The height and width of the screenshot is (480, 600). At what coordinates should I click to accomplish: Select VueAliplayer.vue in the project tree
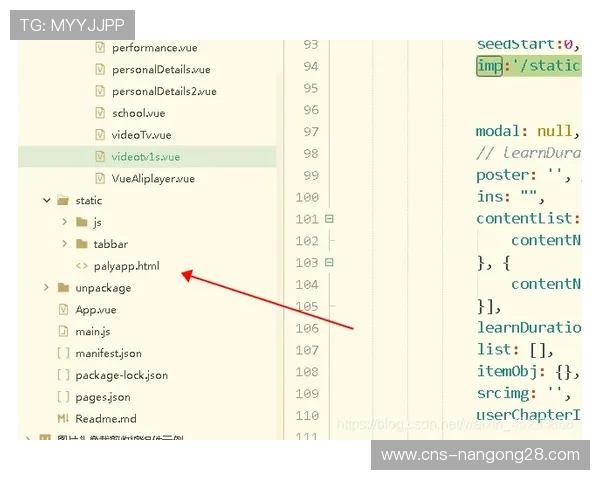(153, 179)
